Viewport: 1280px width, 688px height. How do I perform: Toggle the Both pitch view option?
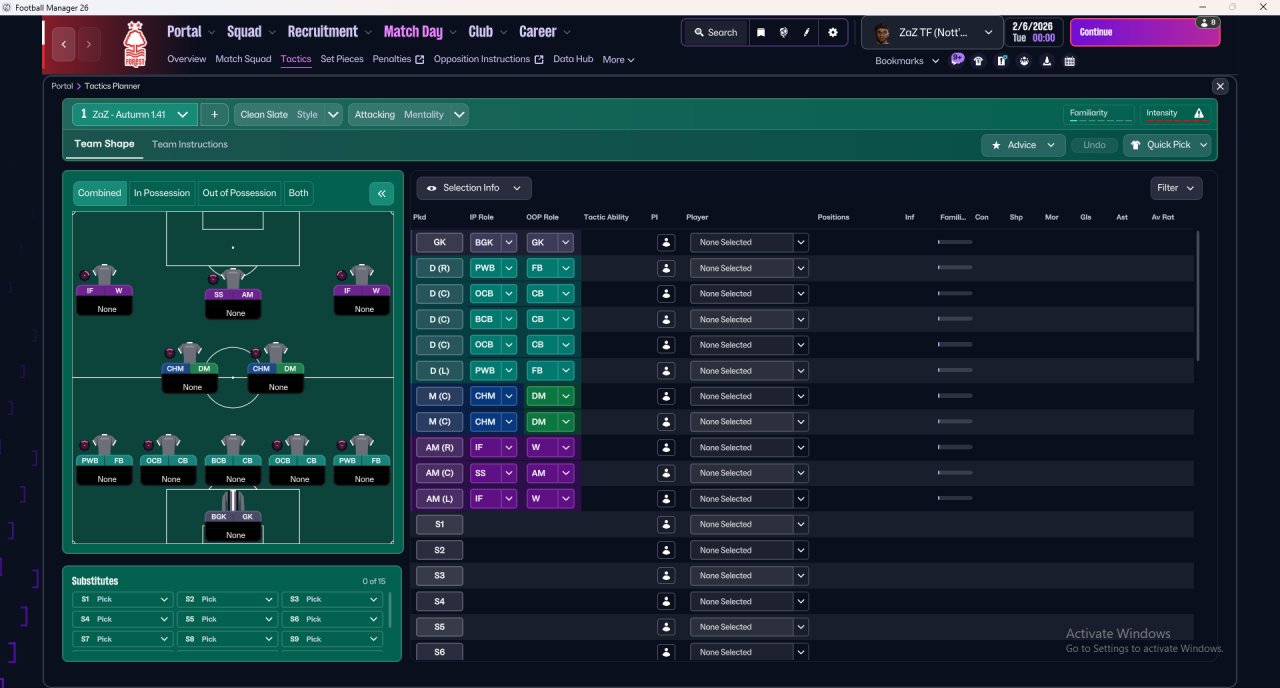pyautogui.click(x=298, y=193)
